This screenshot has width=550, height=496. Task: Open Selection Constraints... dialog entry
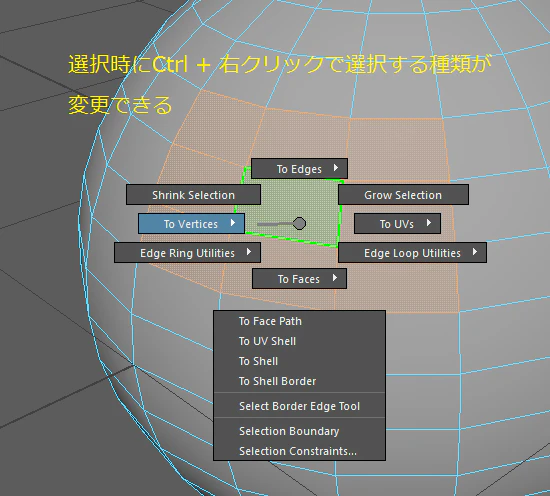tap(299, 451)
